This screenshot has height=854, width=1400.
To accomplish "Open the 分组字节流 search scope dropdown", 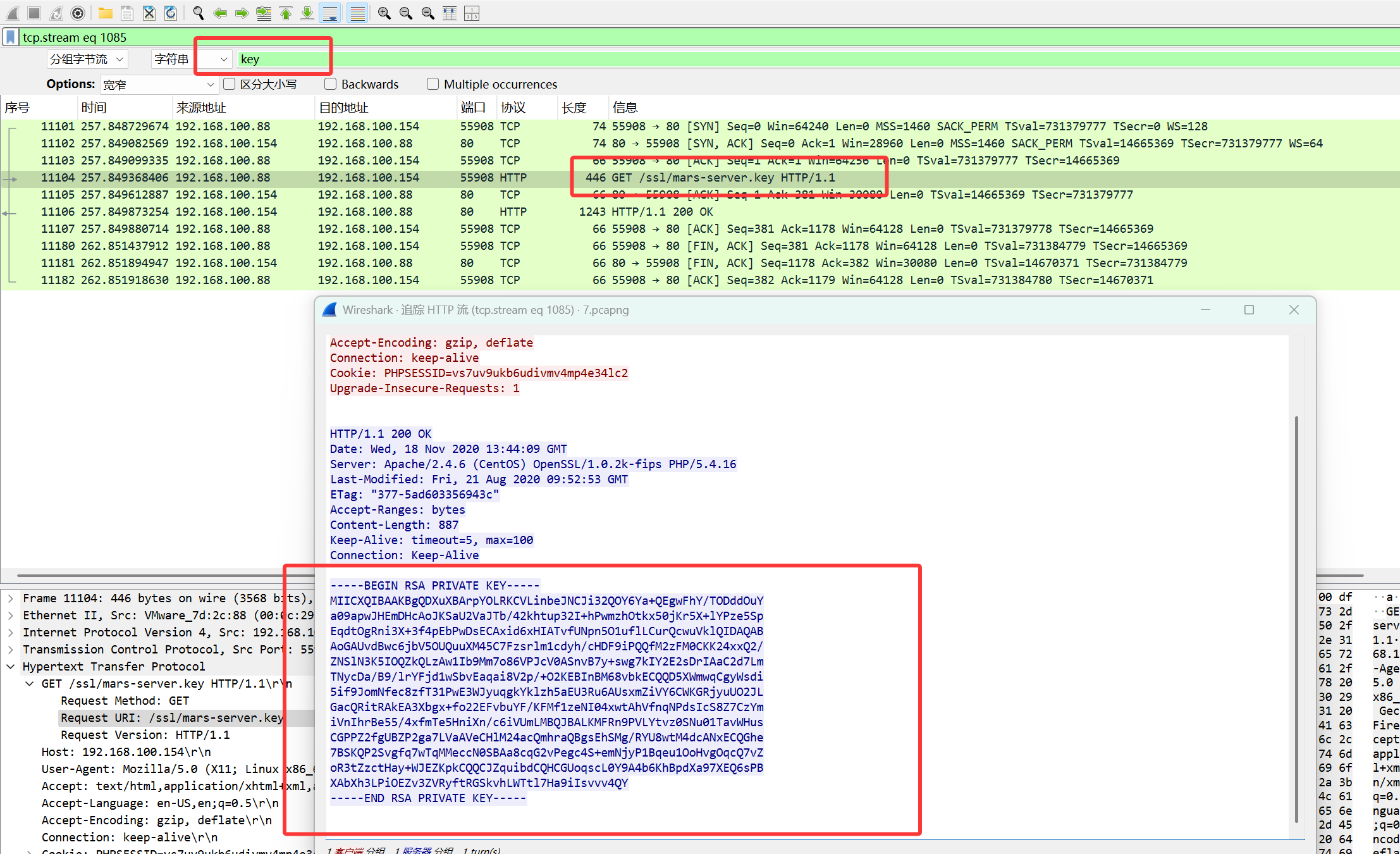I will tap(87, 59).
